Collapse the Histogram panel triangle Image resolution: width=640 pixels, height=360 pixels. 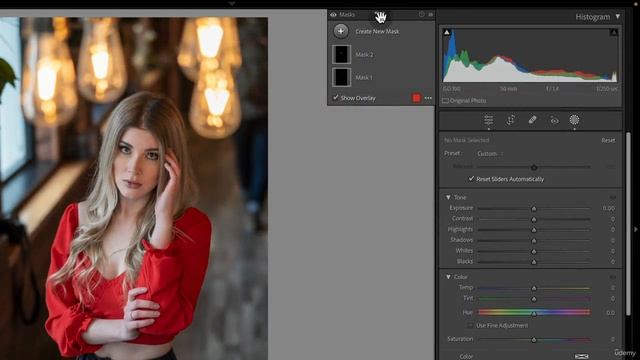coord(618,16)
